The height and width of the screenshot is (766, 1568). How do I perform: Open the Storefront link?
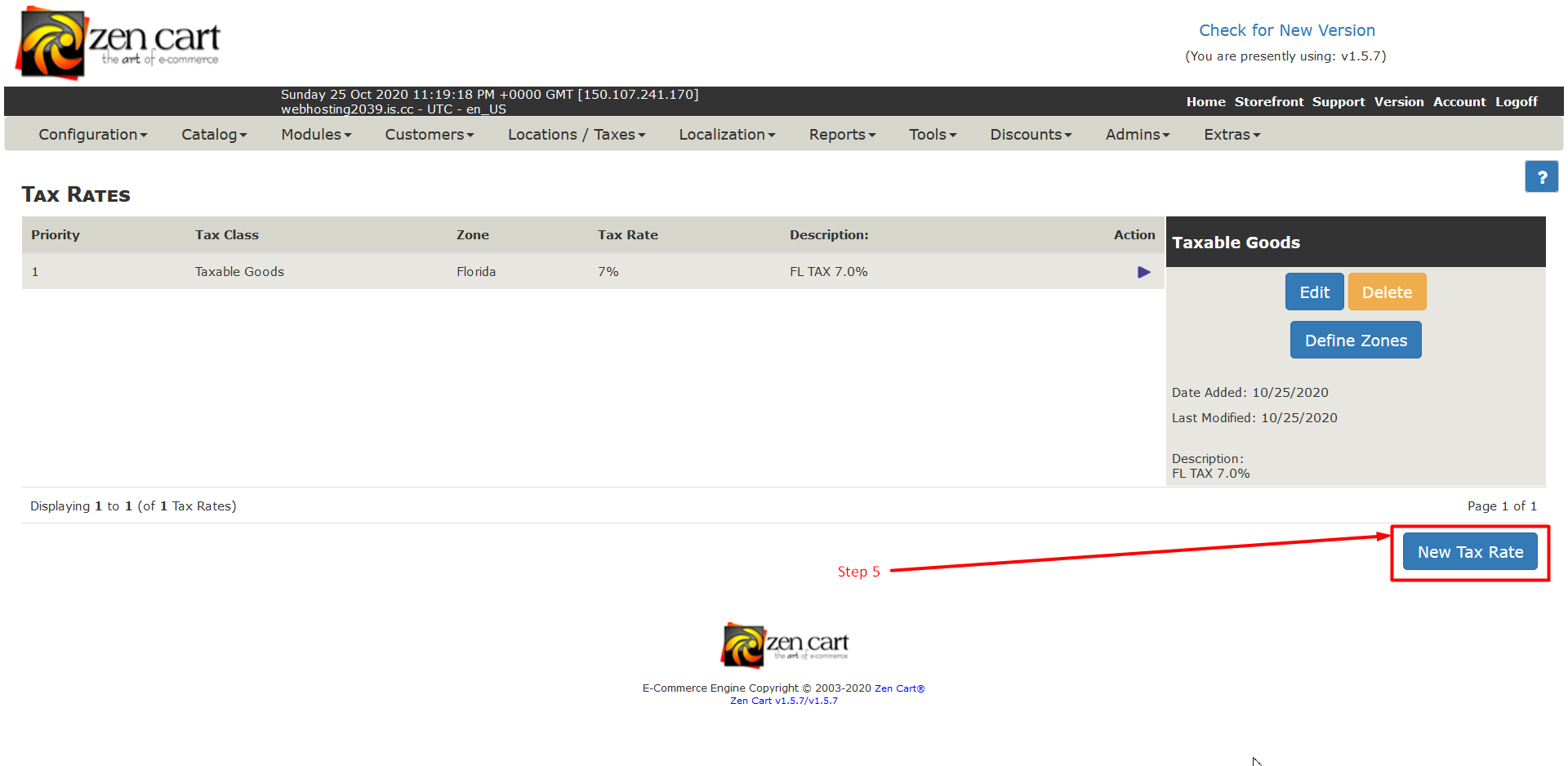(x=1269, y=102)
